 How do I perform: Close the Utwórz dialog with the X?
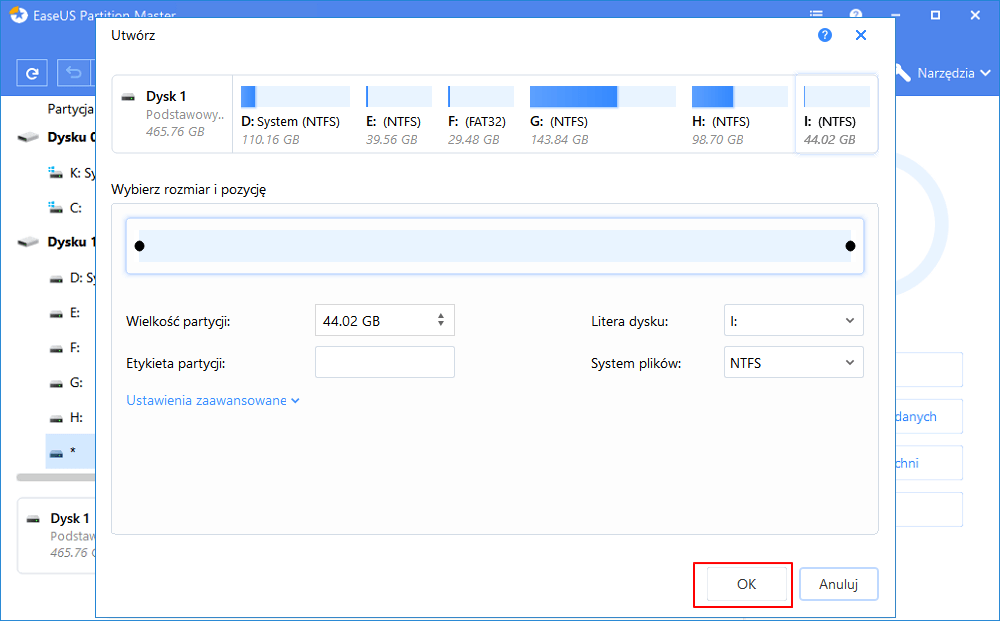point(861,35)
